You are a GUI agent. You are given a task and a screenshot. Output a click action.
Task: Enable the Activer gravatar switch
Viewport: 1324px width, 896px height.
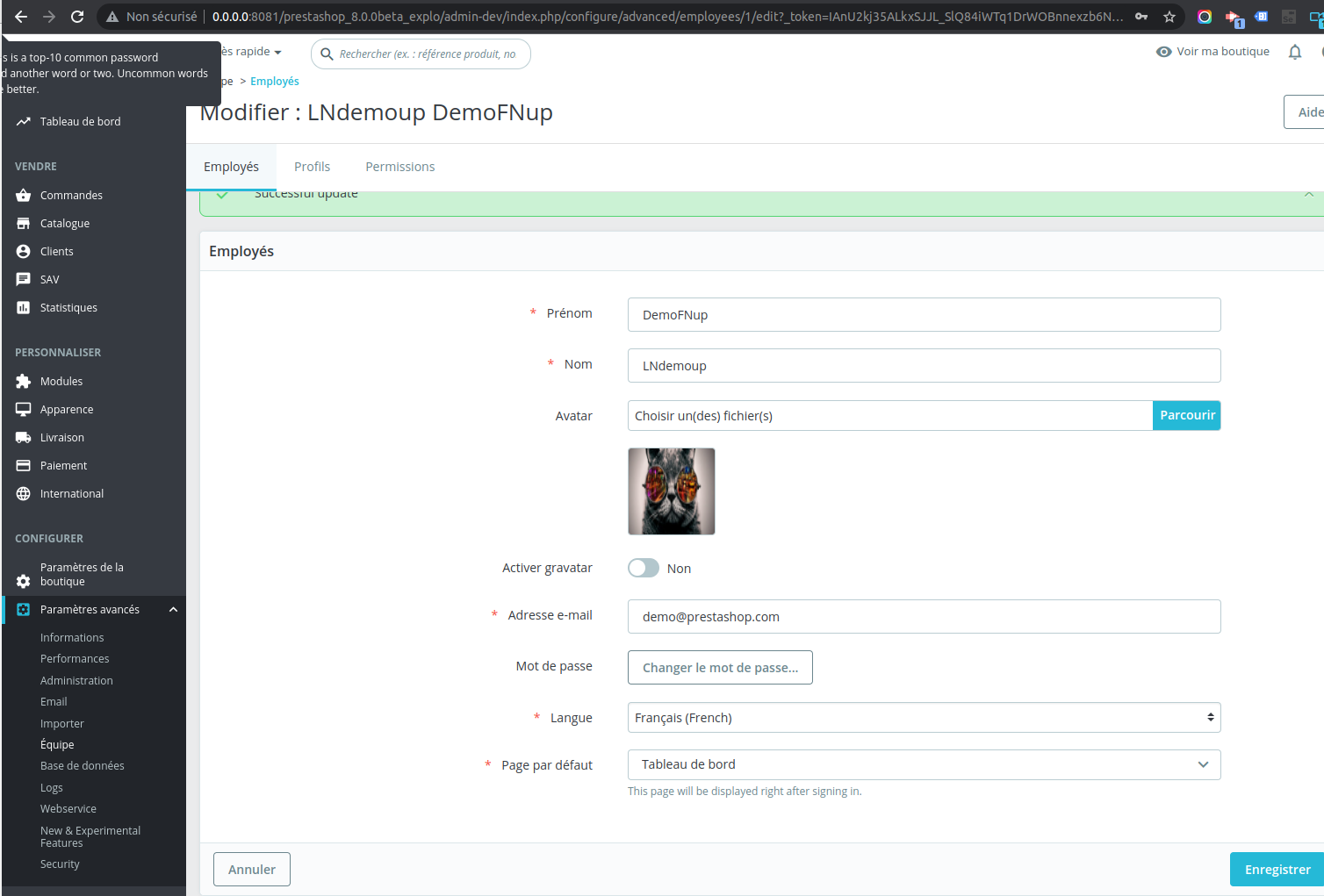[x=643, y=568]
